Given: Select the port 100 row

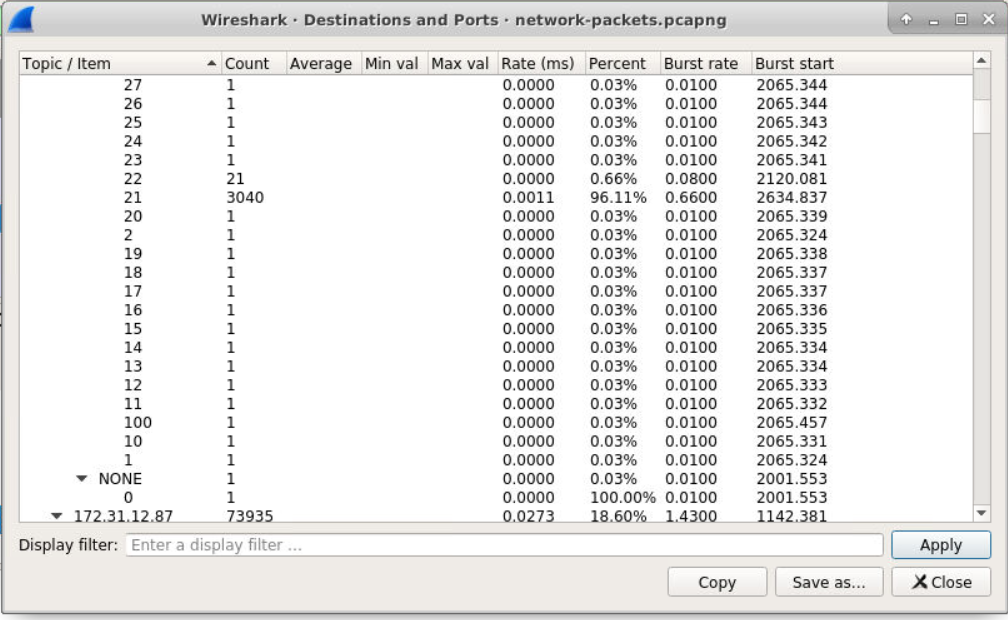Looking at the screenshot, I should click(x=137, y=423).
